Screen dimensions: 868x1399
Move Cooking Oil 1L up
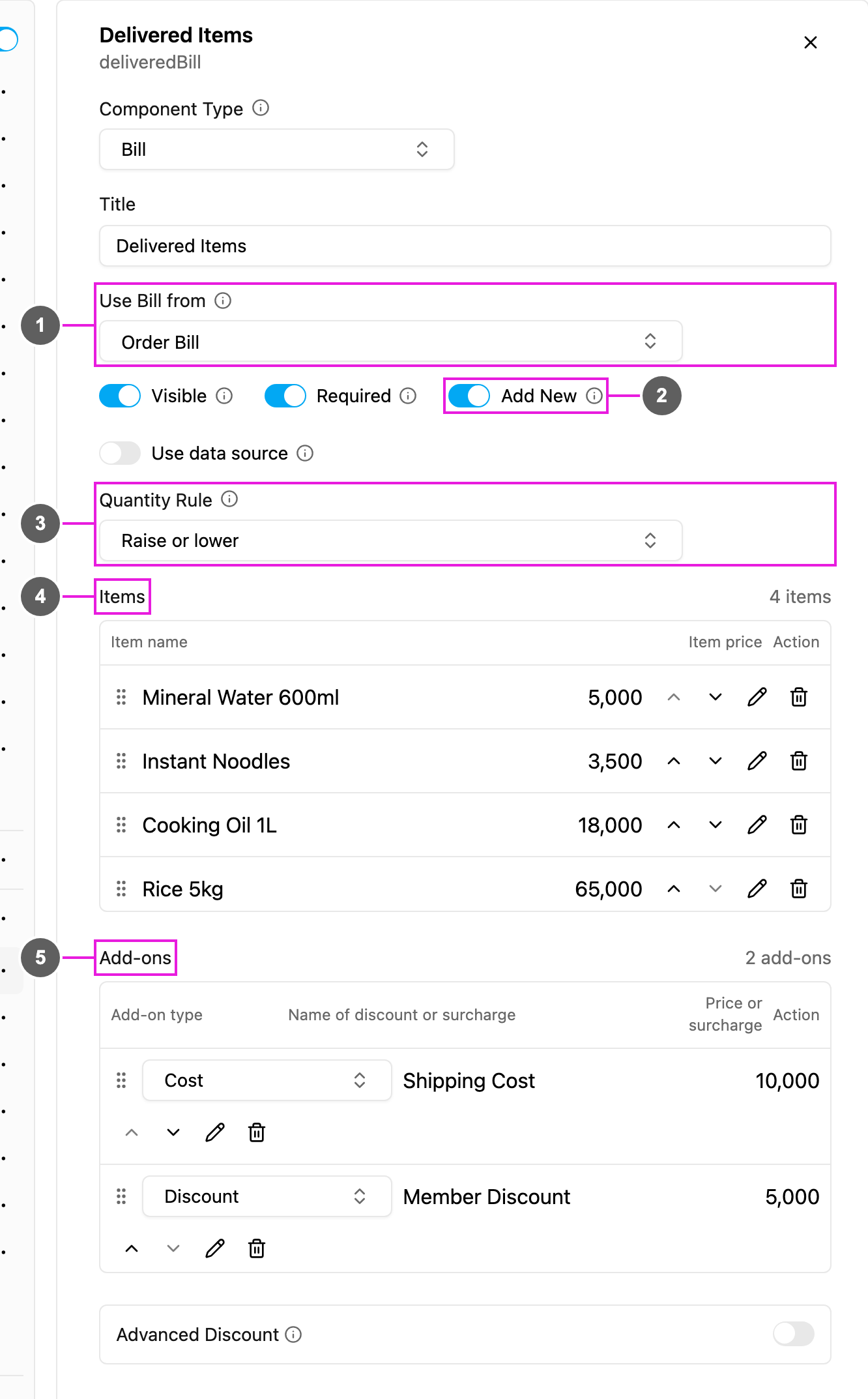(x=674, y=825)
